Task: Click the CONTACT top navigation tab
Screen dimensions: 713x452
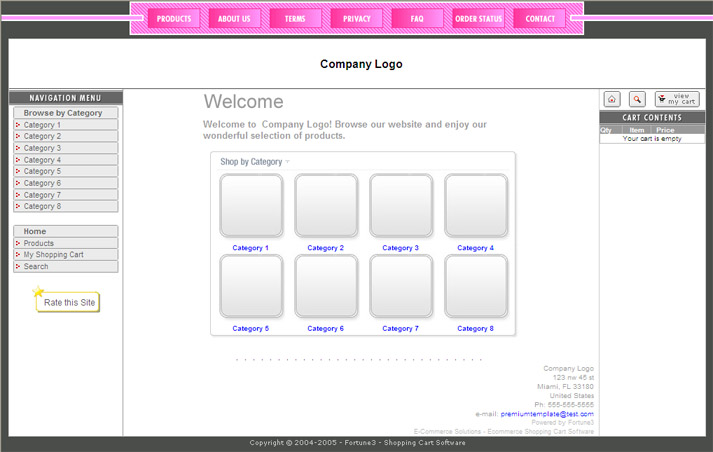Action: [540, 19]
